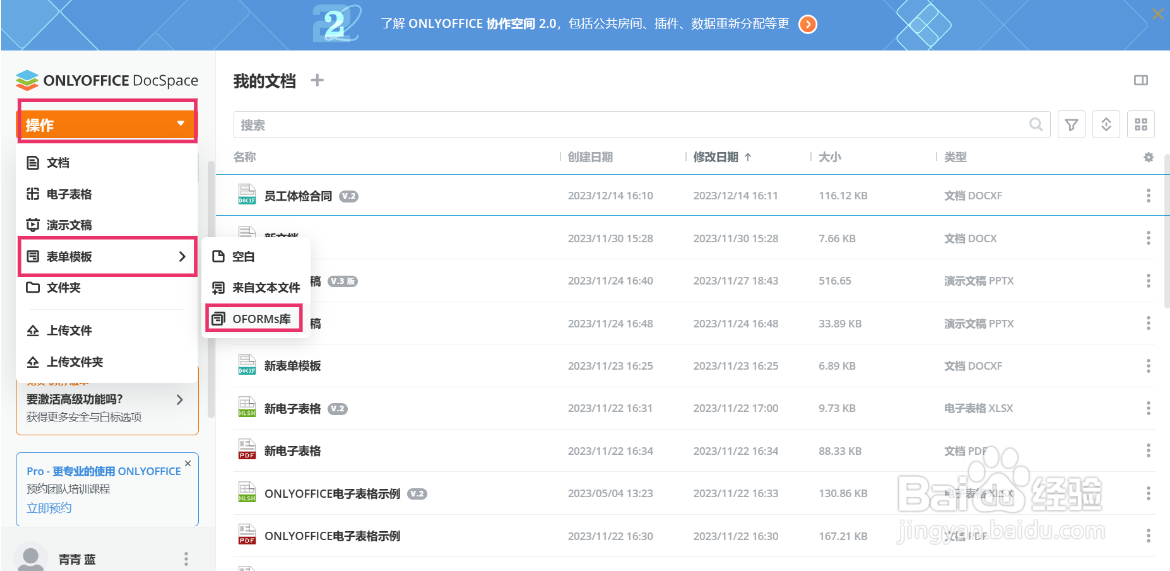
Task: Click the plus icon beside 我的文档
Action: pos(317,81)
